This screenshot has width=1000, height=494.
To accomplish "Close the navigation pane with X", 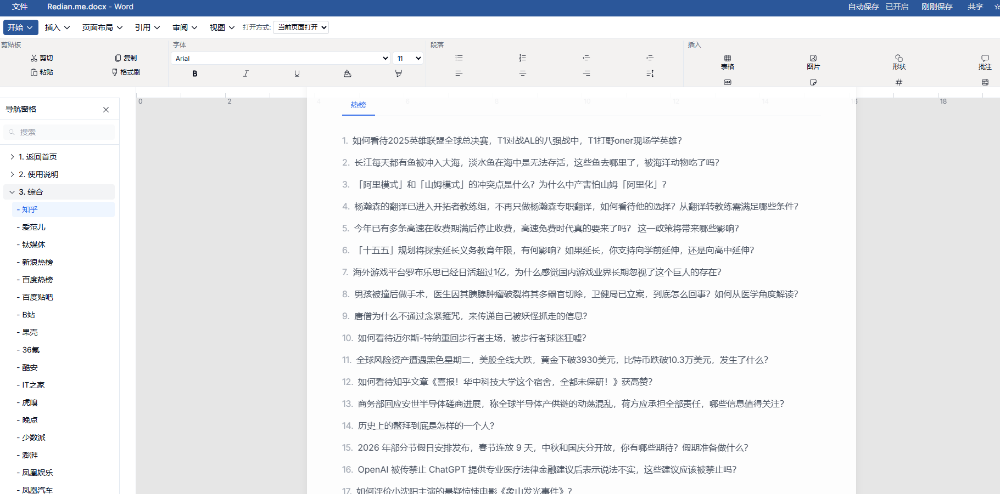I will [106, 109].
